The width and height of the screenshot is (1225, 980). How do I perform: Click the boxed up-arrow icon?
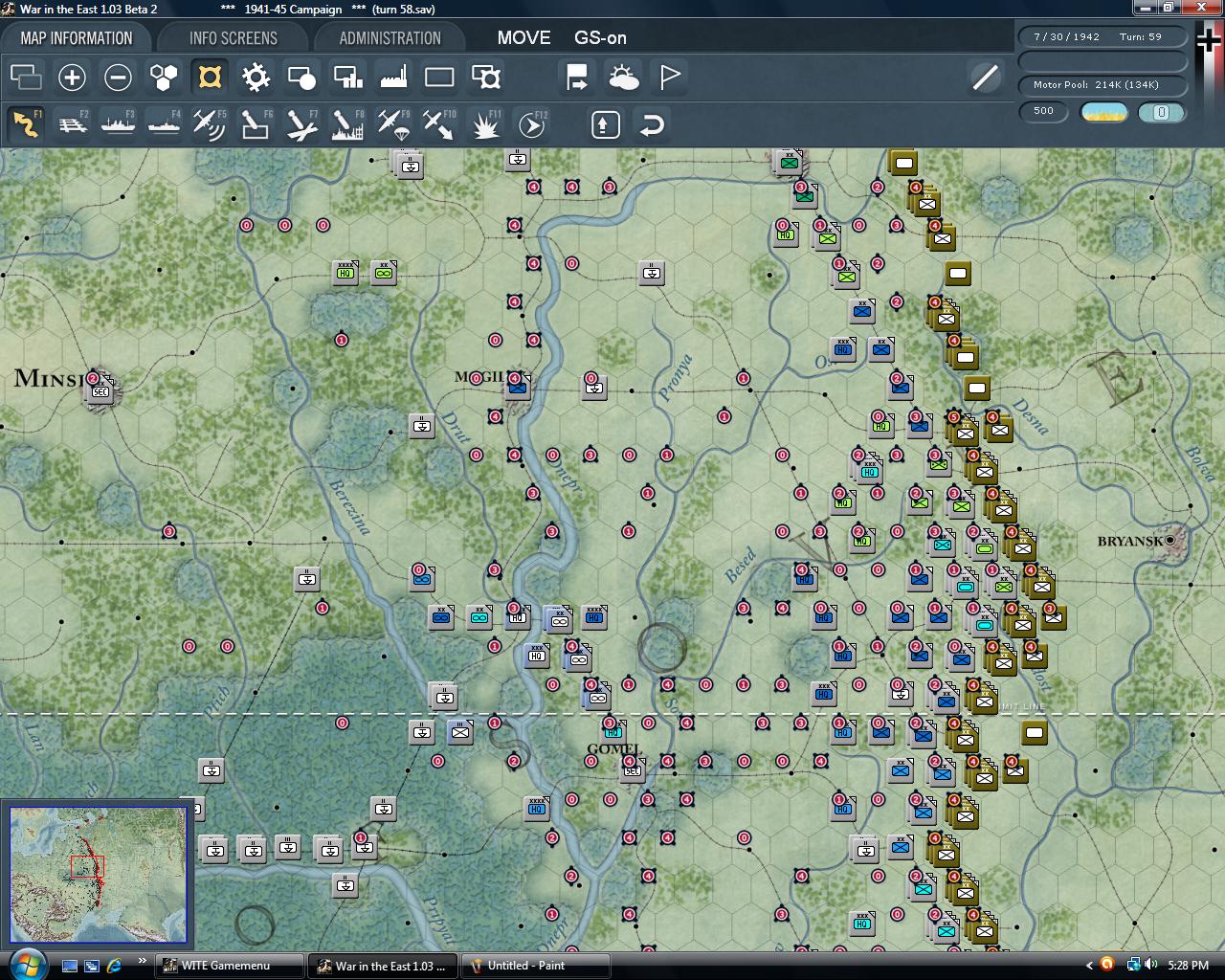click(606, 124)
